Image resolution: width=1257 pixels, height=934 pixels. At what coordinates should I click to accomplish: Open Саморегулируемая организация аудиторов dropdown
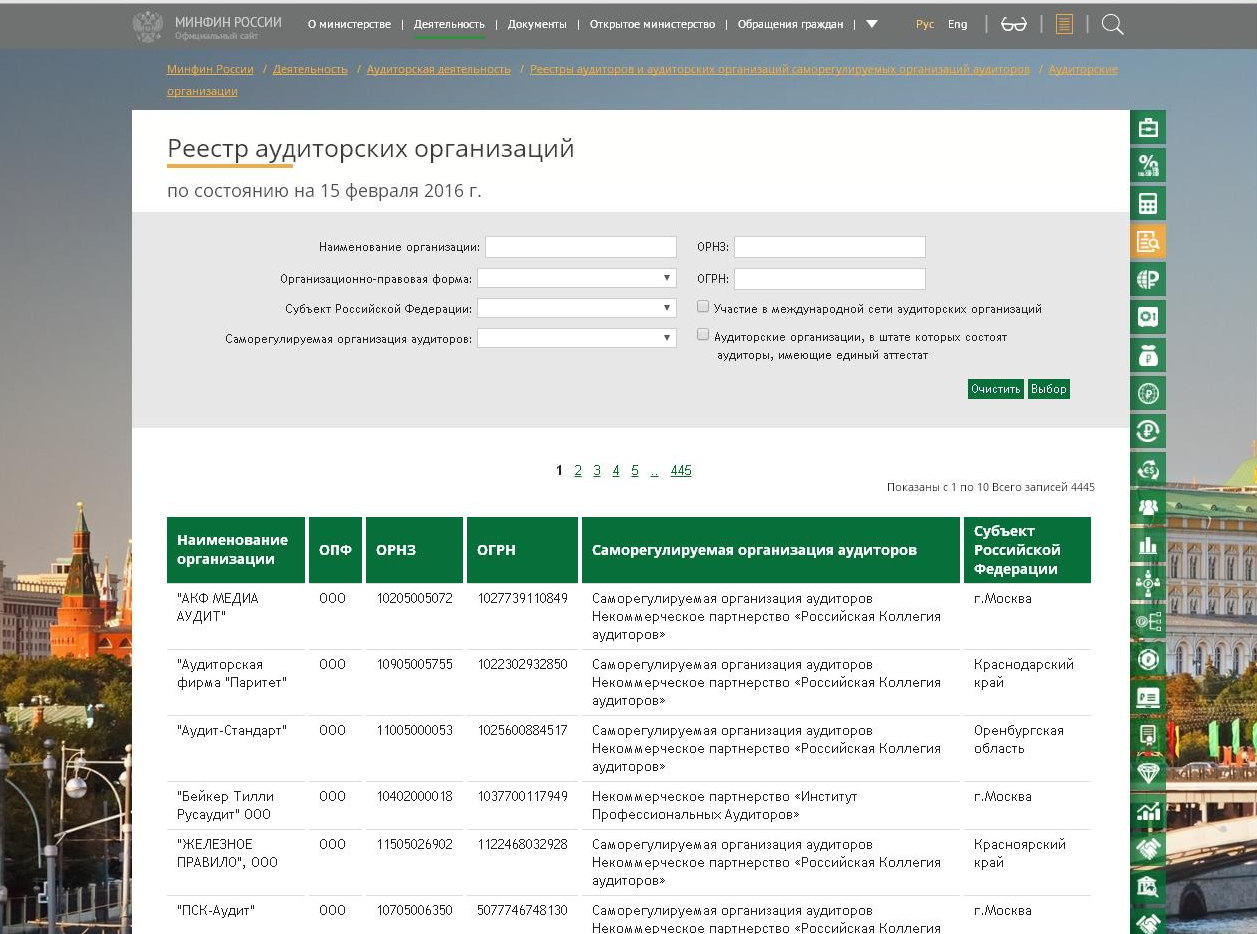point(577,338)
